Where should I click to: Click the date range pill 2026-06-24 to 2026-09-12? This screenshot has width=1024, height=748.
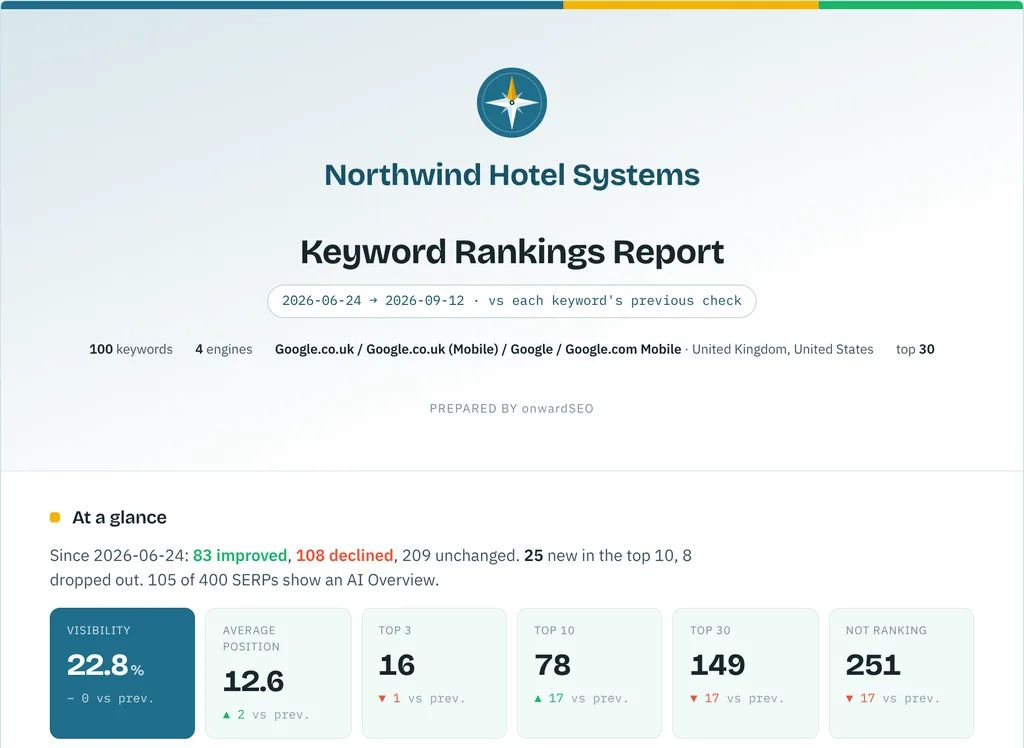[x=511, y=301]
